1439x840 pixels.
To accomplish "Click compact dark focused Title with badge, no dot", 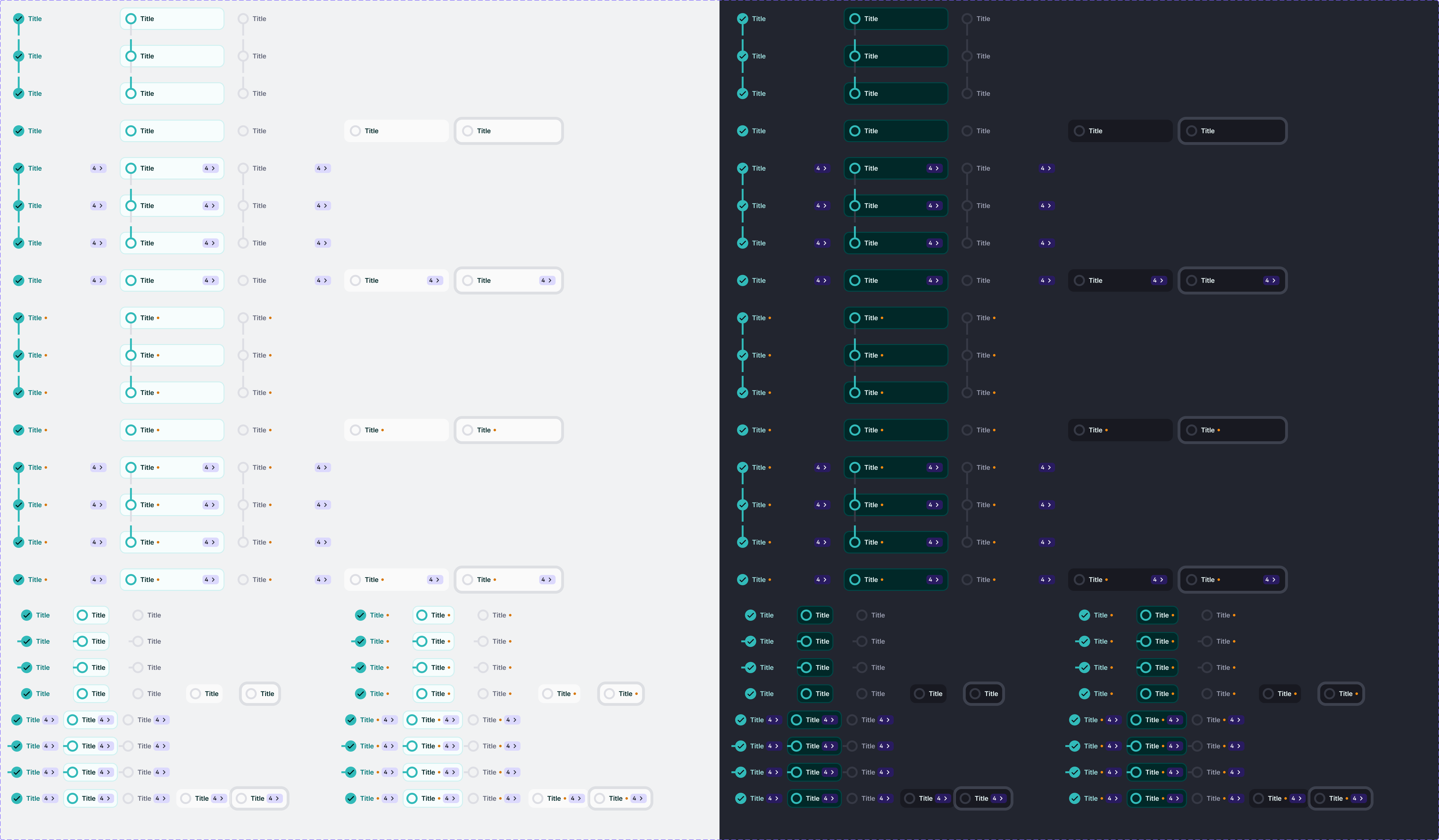I will [x=983, y=798].
